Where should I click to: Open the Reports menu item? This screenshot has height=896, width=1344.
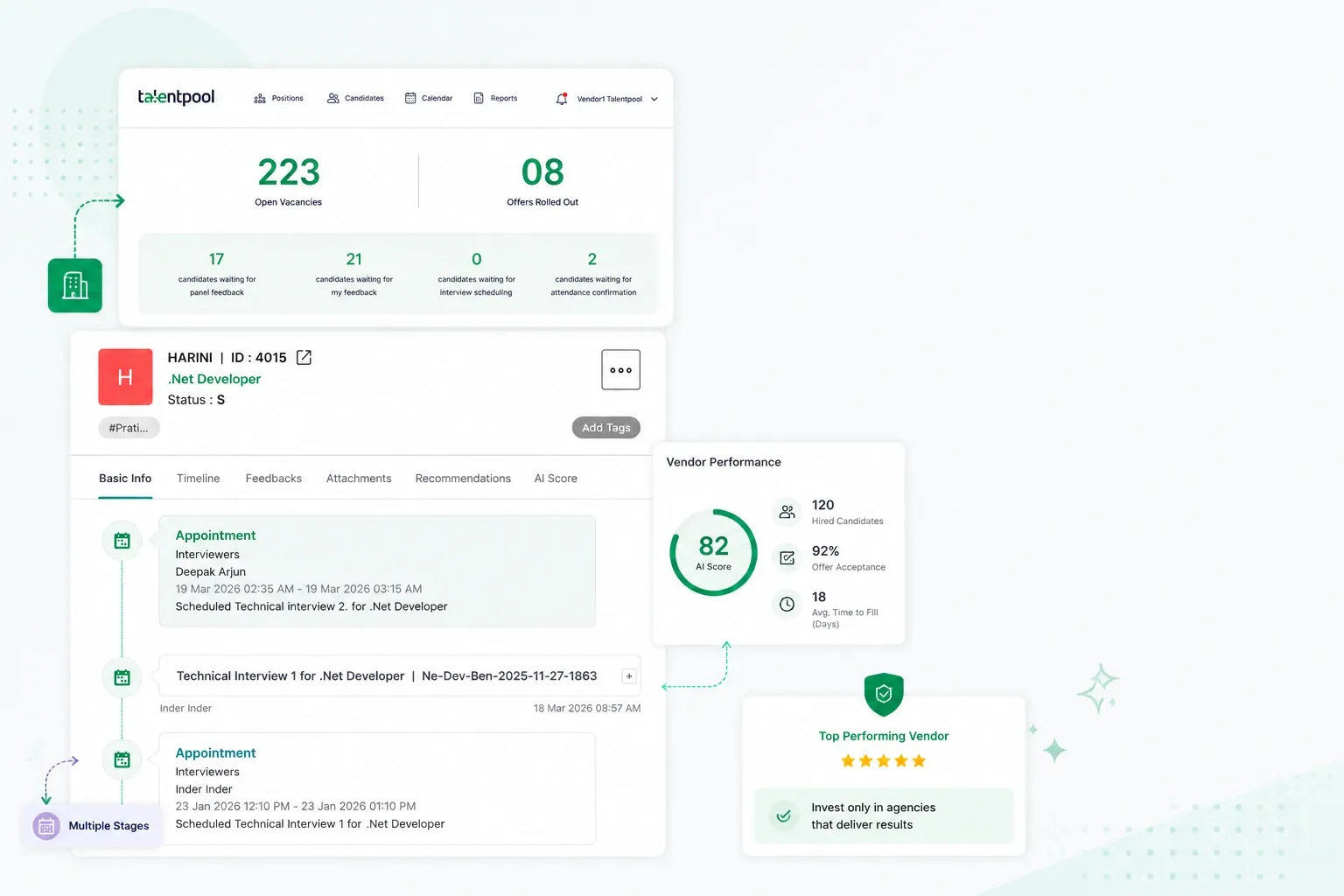[x=495, y=99]
